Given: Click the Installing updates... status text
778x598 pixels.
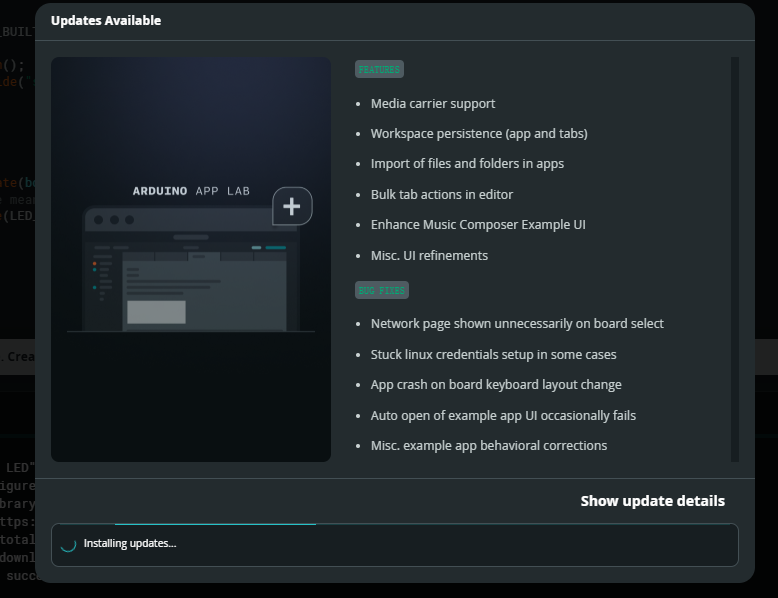Looking at the screenshot, I should (130, 543).
